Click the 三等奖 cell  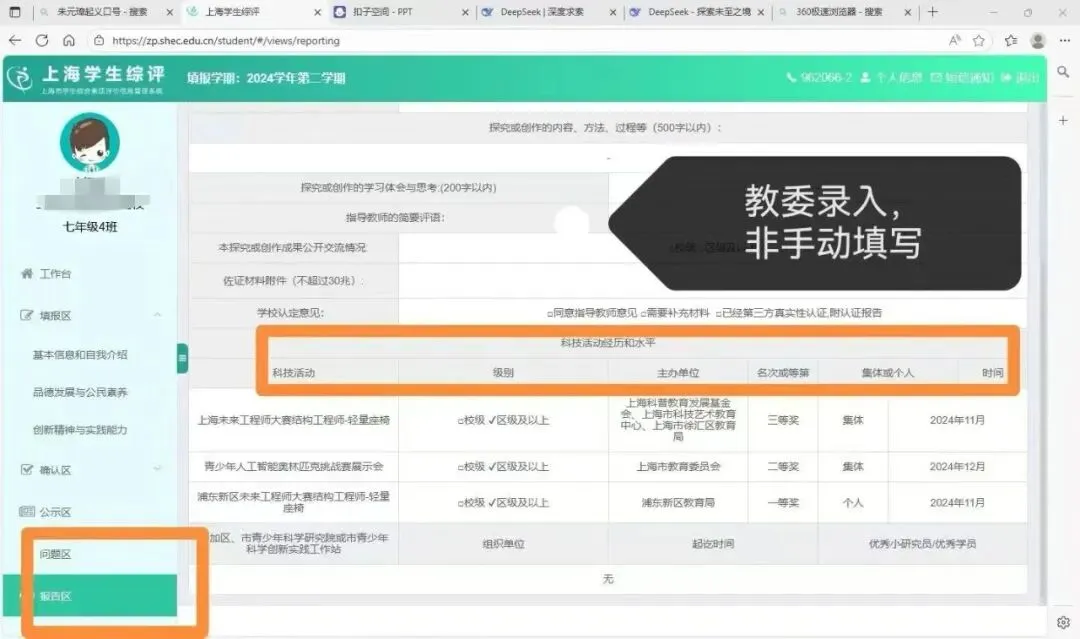783,420
